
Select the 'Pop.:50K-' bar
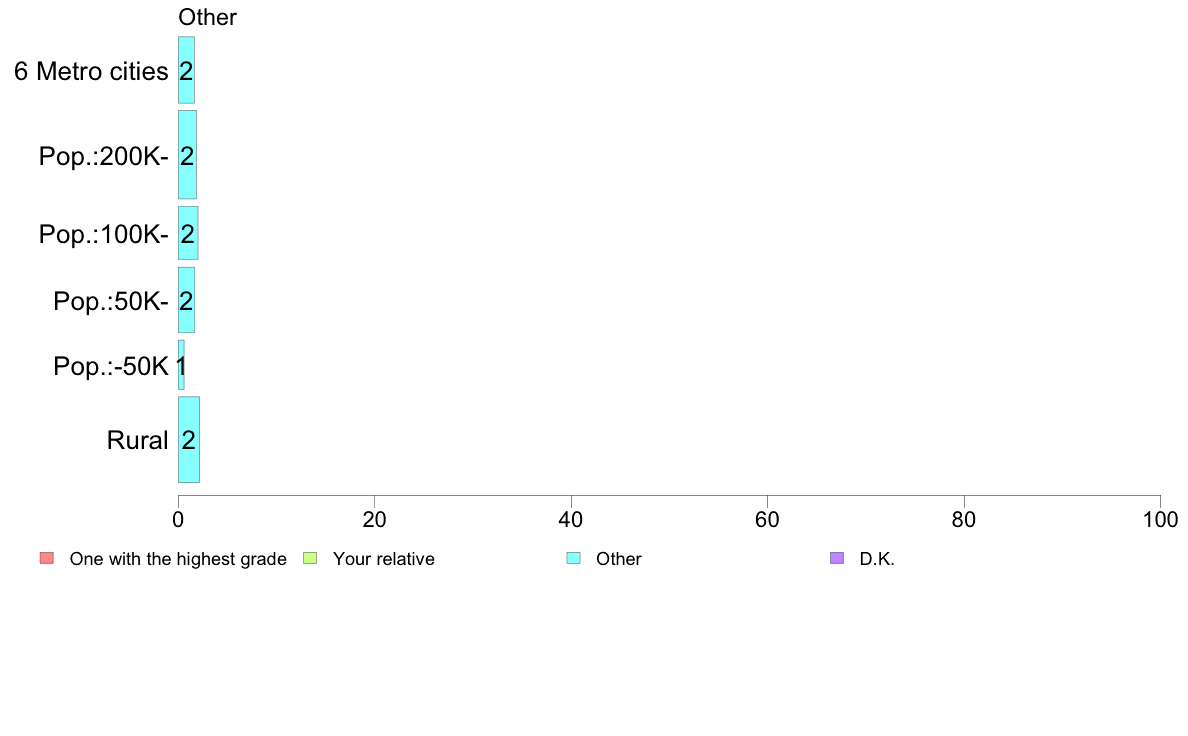(x=186, y=299)
